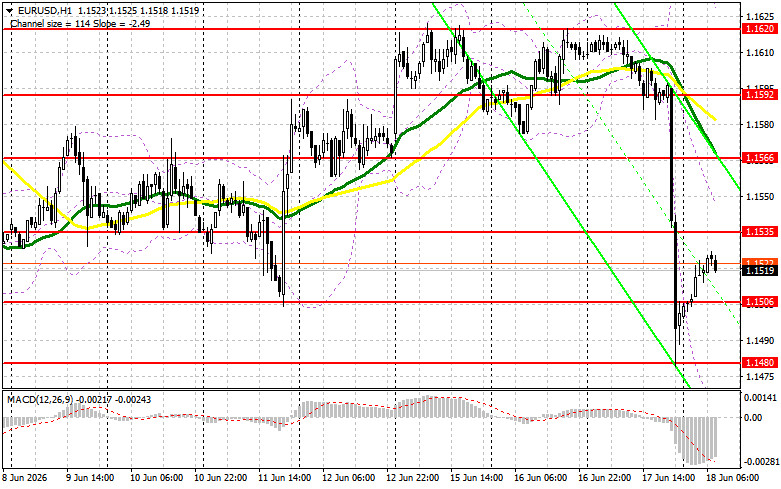Select the 1.1566 red price level label
781x489 pixels.
click(x=759, y=158)
